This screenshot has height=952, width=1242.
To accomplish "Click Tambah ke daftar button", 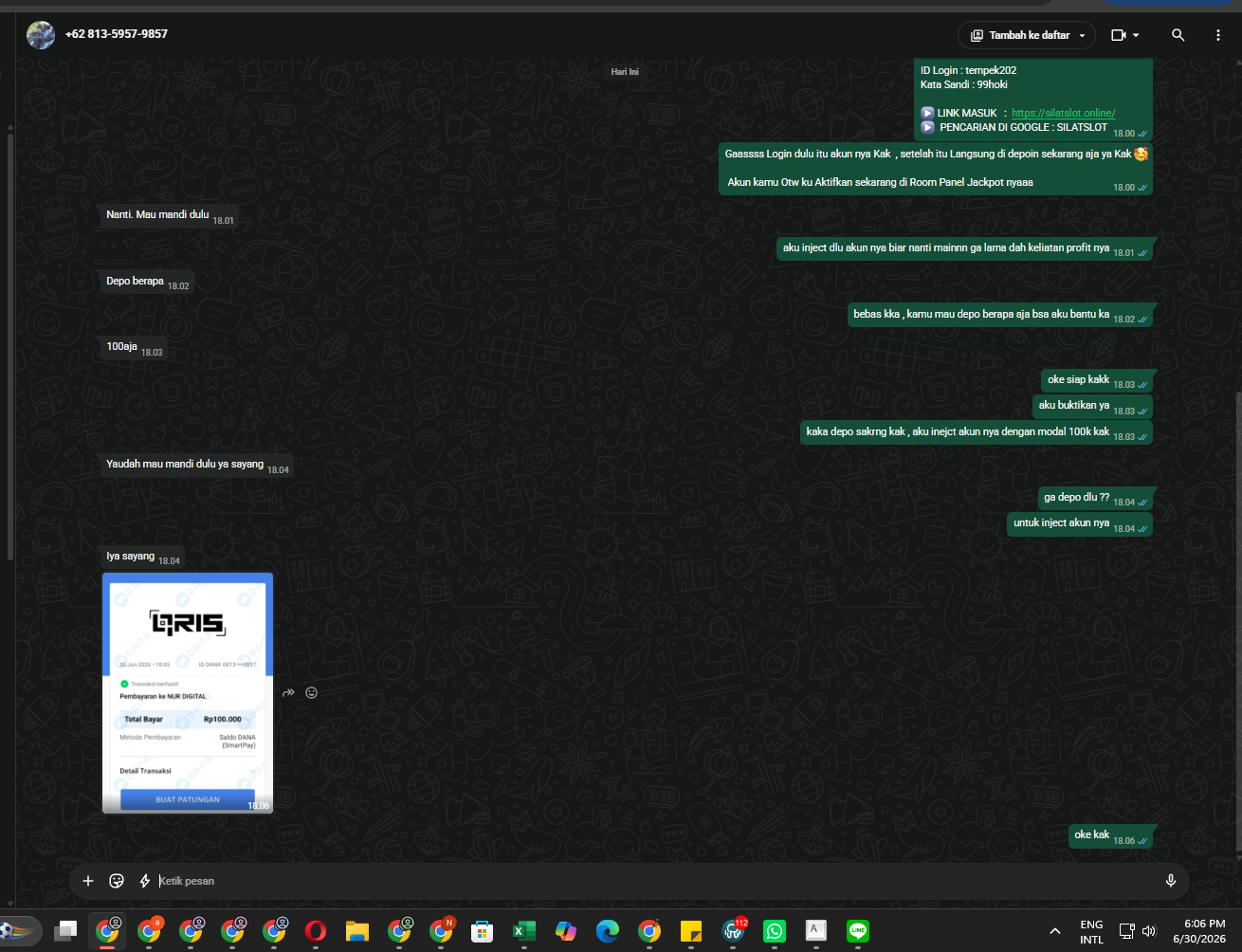I will click(x=1027, y=35).
